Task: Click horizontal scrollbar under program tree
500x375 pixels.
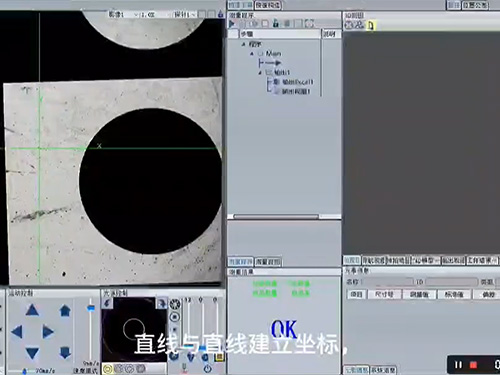Action: (x=276, y=216)
